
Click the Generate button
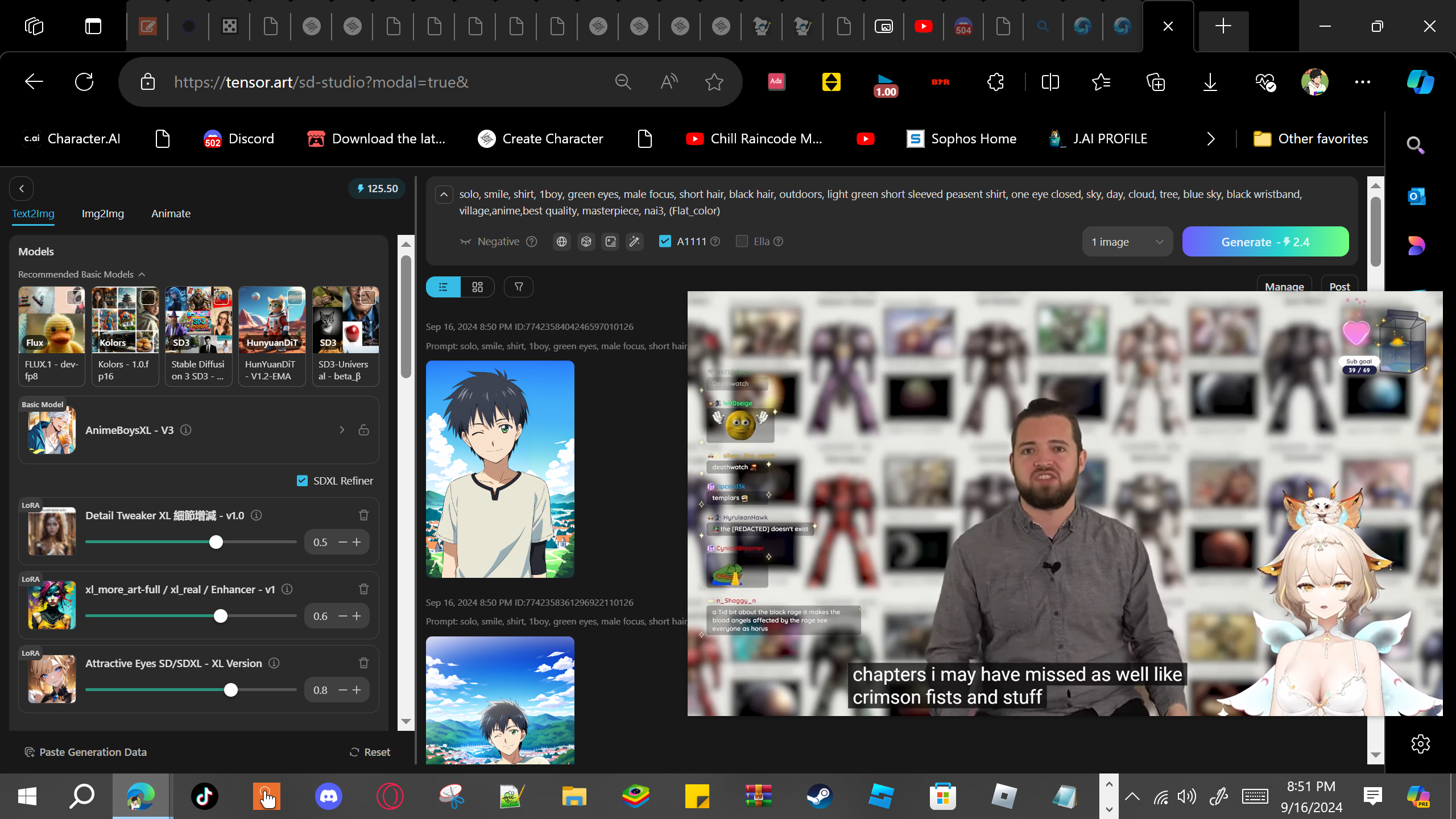pyautogui.click(x=1265, y=242)
